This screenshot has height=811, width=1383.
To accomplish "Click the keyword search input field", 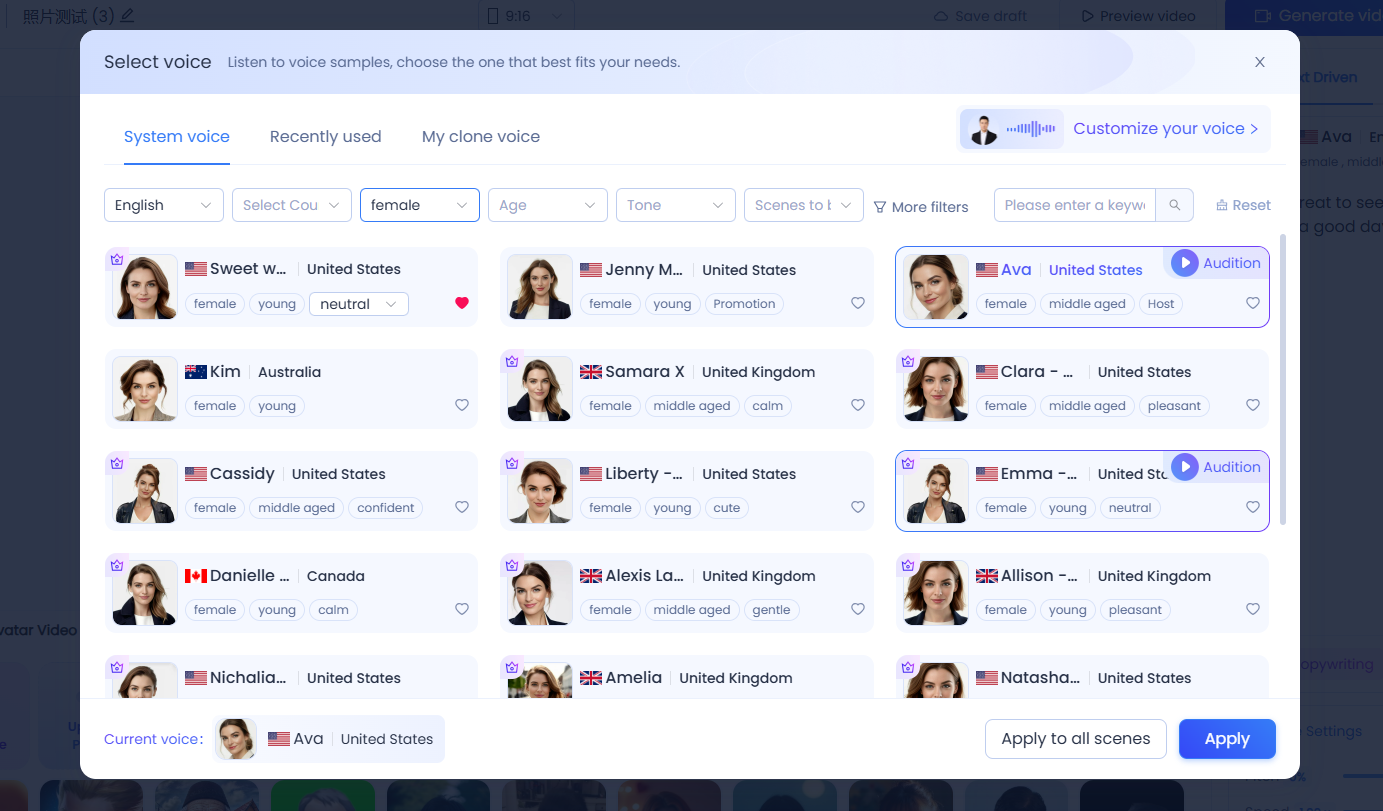I will tap(1074, 205).
